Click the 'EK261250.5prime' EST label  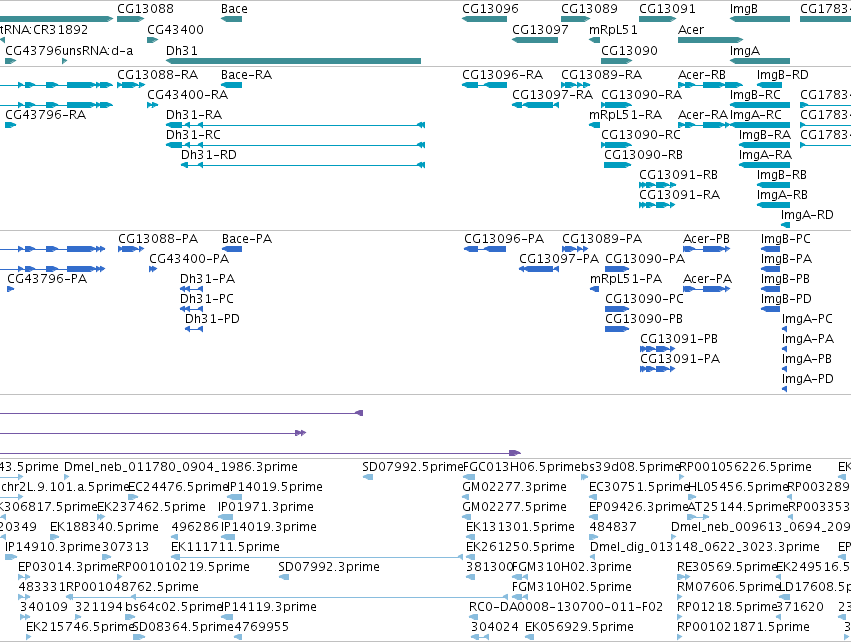520,547
